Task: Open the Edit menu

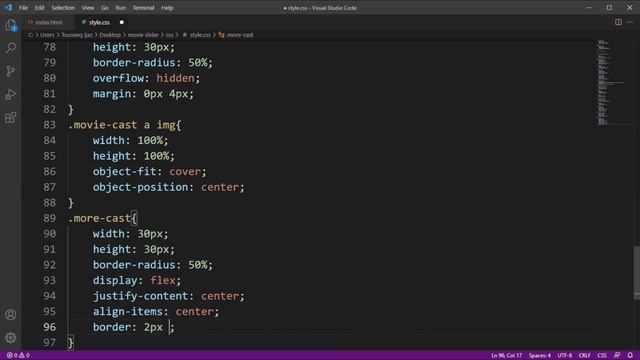Action: click(39, 8)
